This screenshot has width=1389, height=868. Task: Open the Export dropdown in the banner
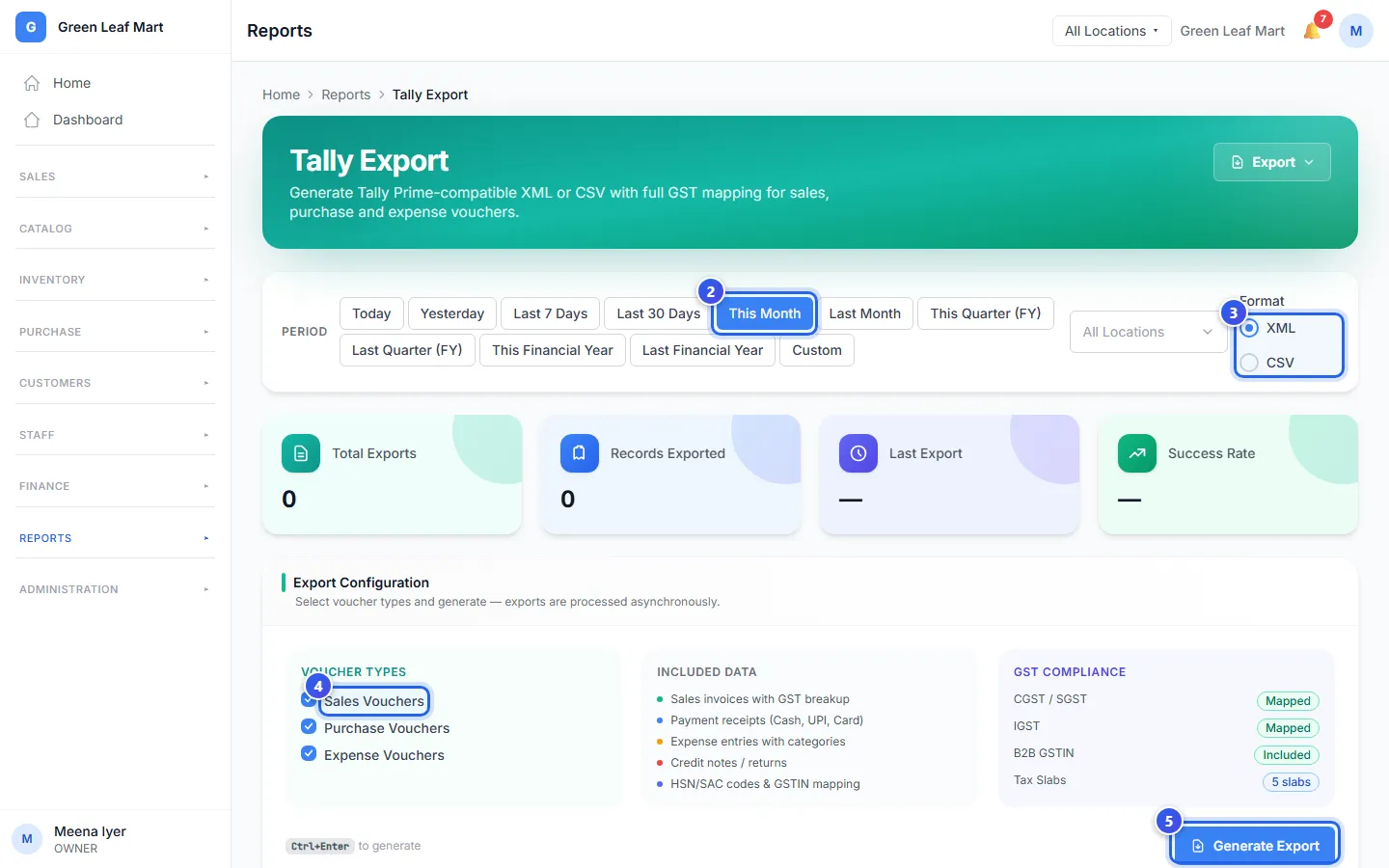(x=1272, y=162)
